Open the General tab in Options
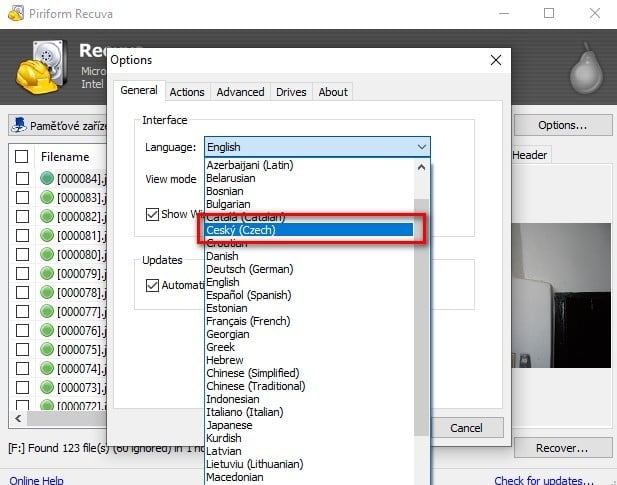 [x=139, y=90]
